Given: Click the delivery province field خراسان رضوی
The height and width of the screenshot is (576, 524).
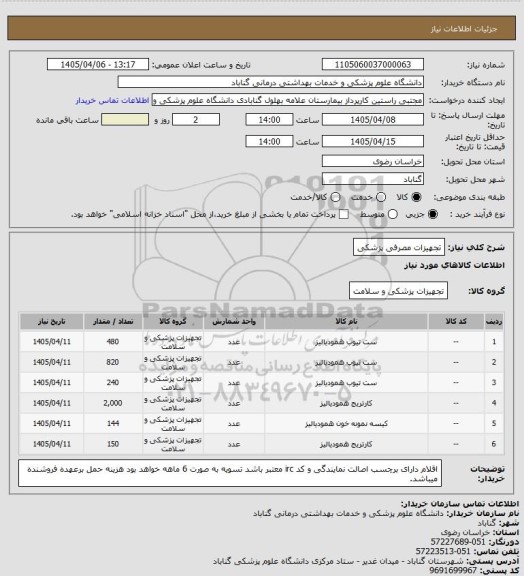Looking at the screenshot, I should pos(373,161).
